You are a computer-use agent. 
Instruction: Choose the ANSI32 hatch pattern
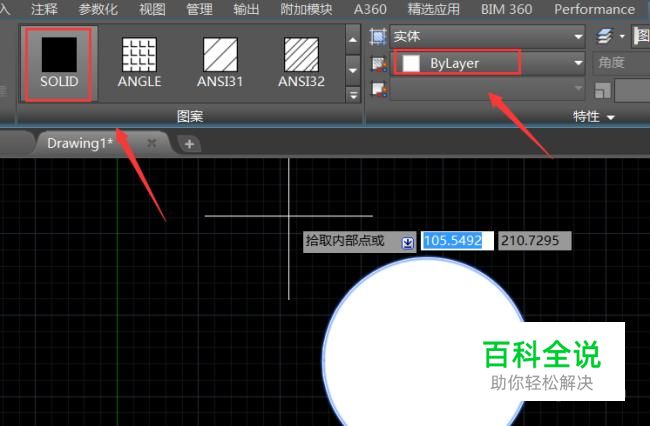[x=301, y=63]
